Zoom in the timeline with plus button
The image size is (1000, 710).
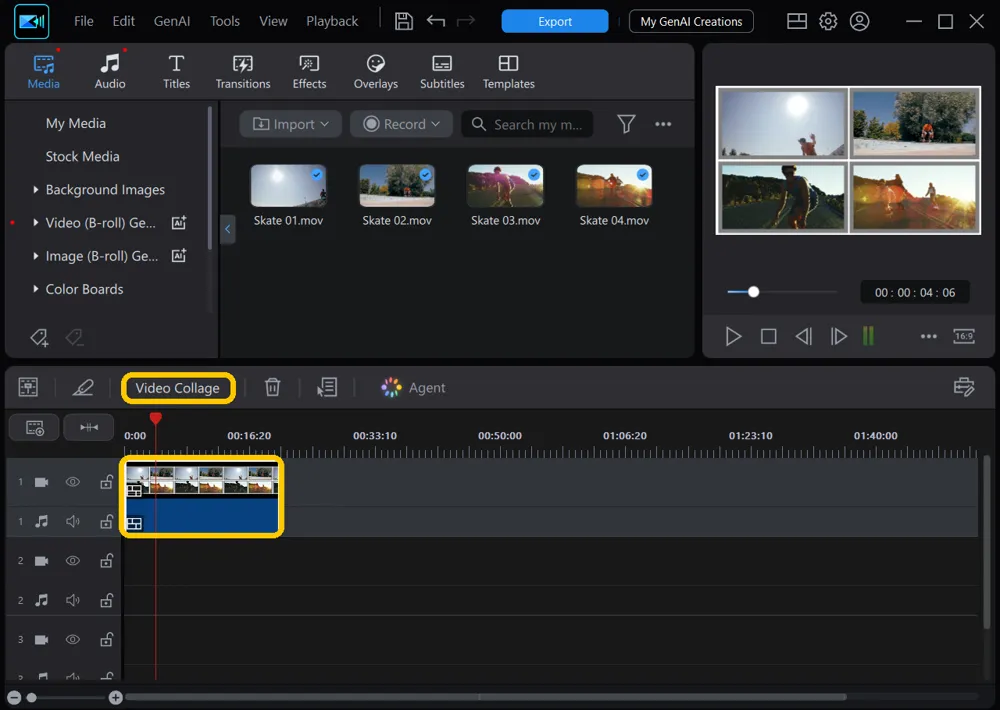click(115, 697)
